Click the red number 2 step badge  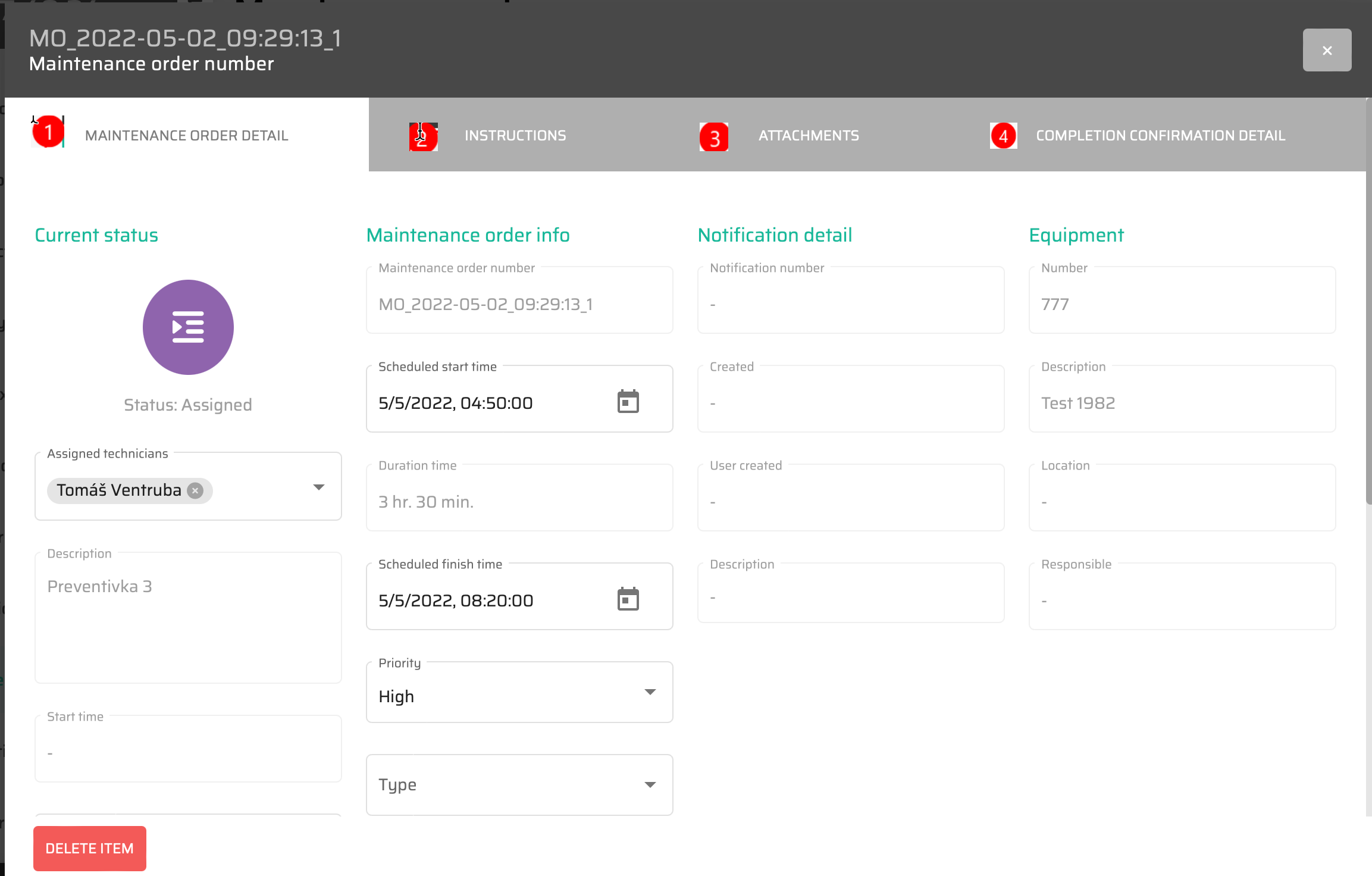pyautogui.click(x=423, y=137)
